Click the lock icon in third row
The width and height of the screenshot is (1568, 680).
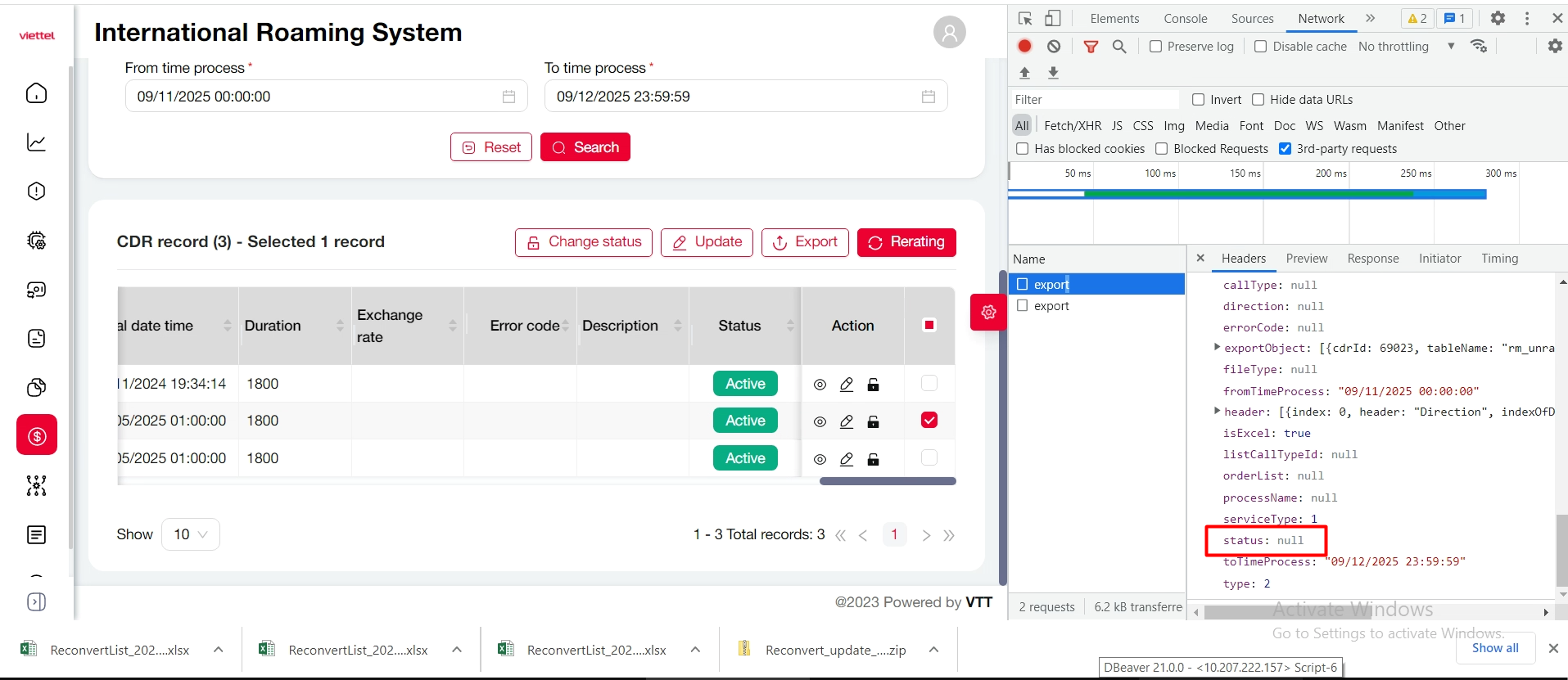click(874, 459)
